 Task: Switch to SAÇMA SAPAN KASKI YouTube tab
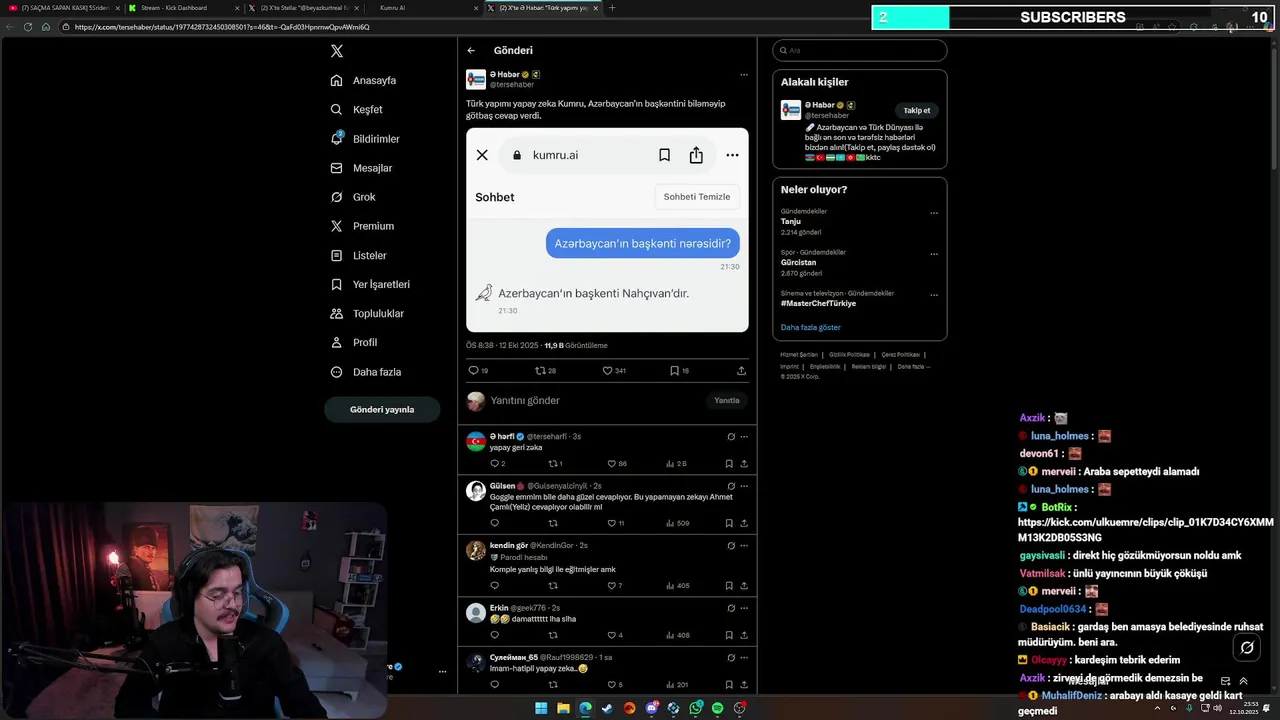click(x=62, y=8)
